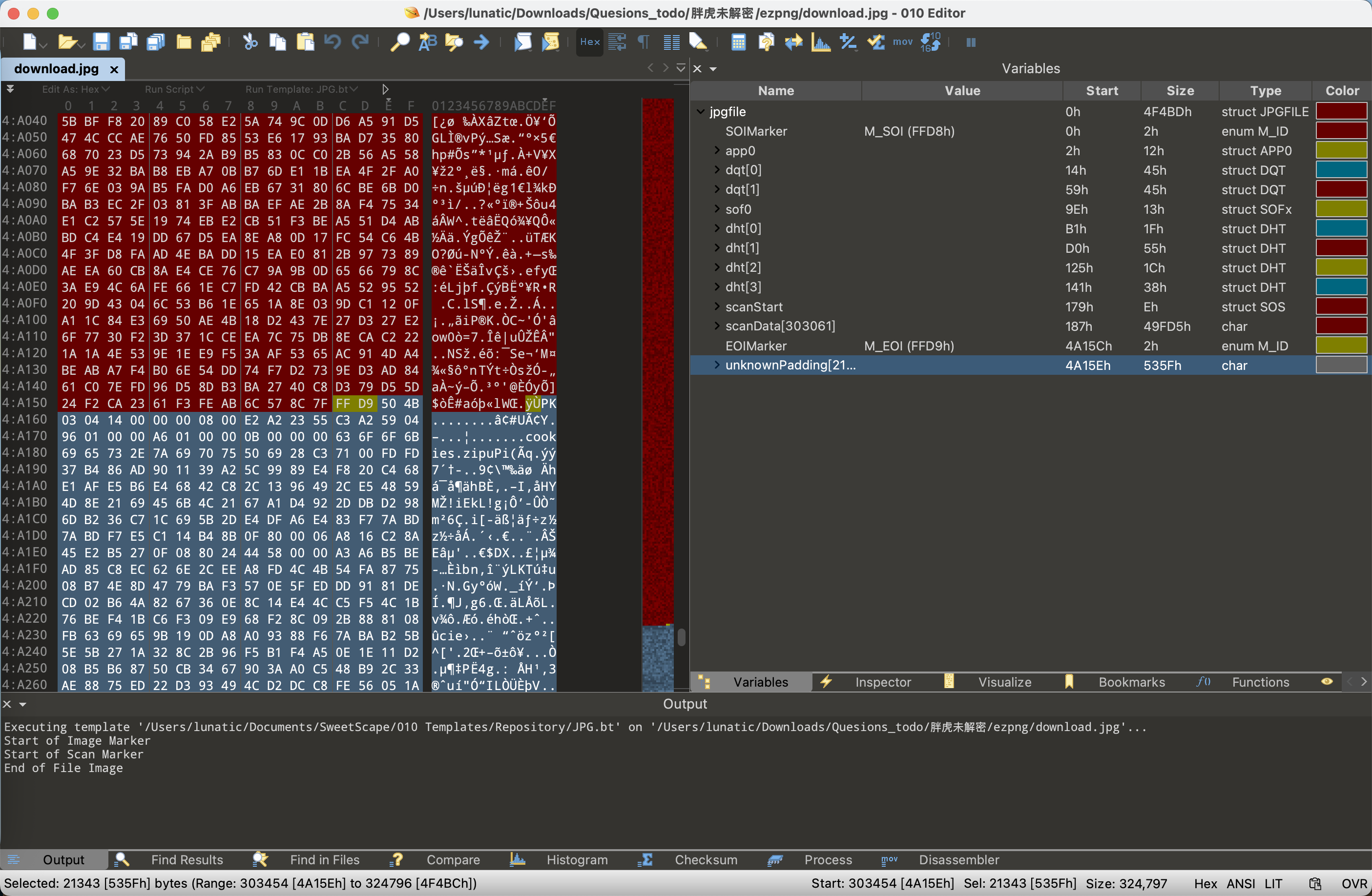Expand the sof0 struct row

click(717, 208)
